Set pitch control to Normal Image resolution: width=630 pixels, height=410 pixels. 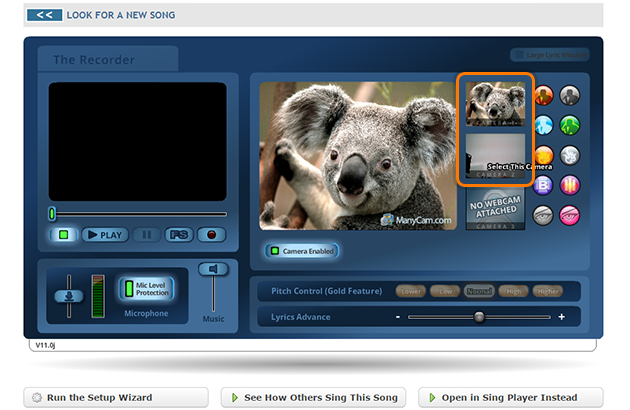coord(479,291)
